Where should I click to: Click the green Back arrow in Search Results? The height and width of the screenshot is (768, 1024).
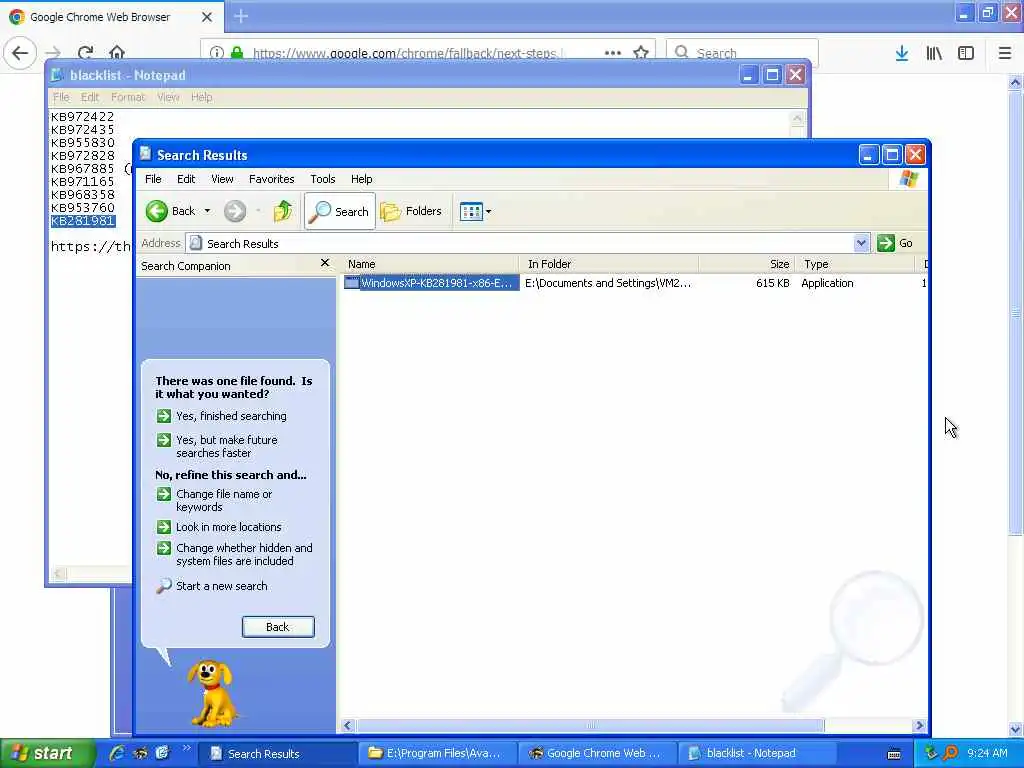point(157,211)
